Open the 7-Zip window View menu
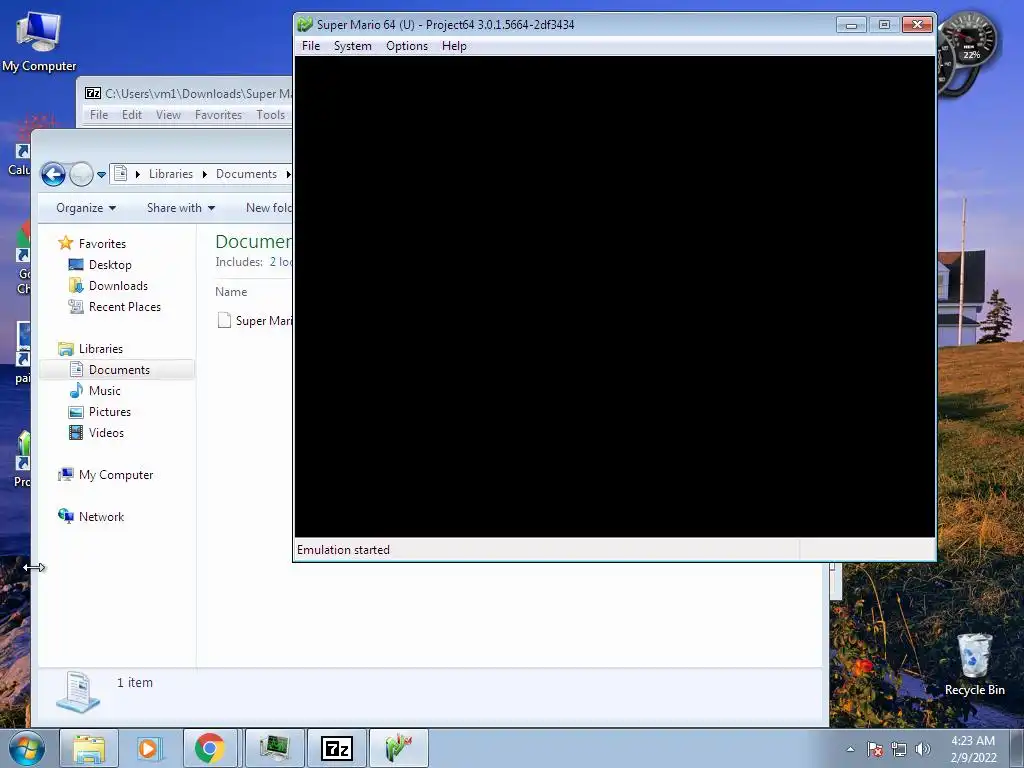Screen dimensions: 1024x768 click(x=168, y=115)
